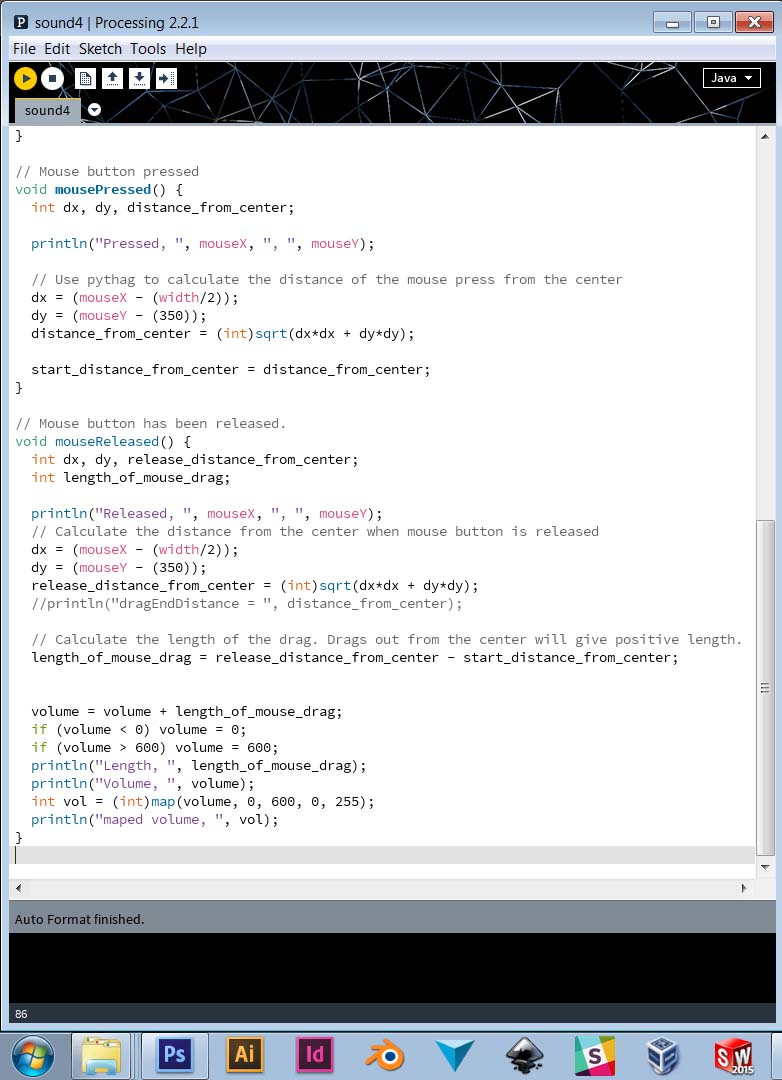Place cursor on the empty highlighted last line
This screenshot has width=782, height=1080.
pyautogui.click(x=383, y=855)
